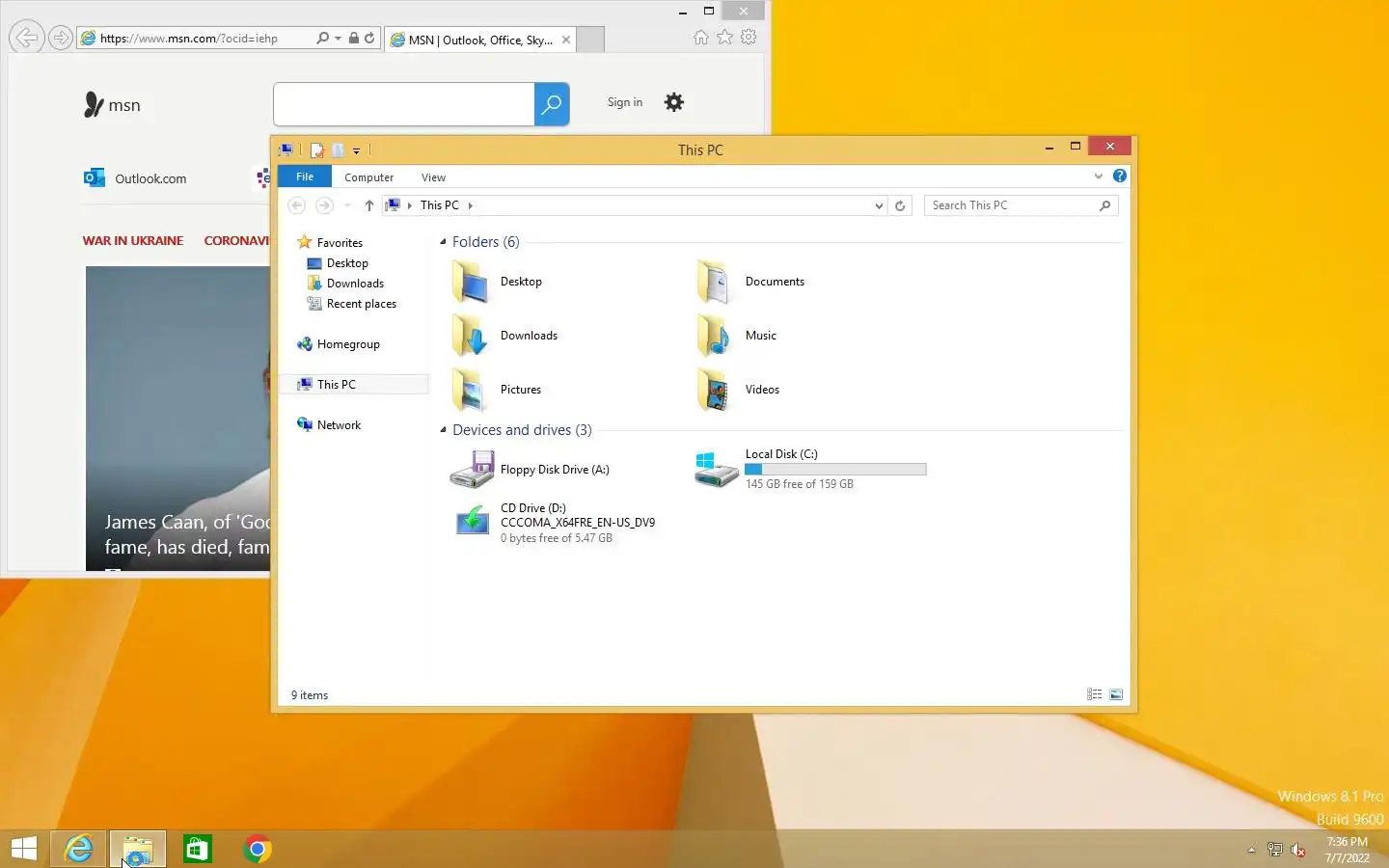This screenshot has height=868, width=1389.
Task: Open the File menu tab
Action: tap(305, 176)
